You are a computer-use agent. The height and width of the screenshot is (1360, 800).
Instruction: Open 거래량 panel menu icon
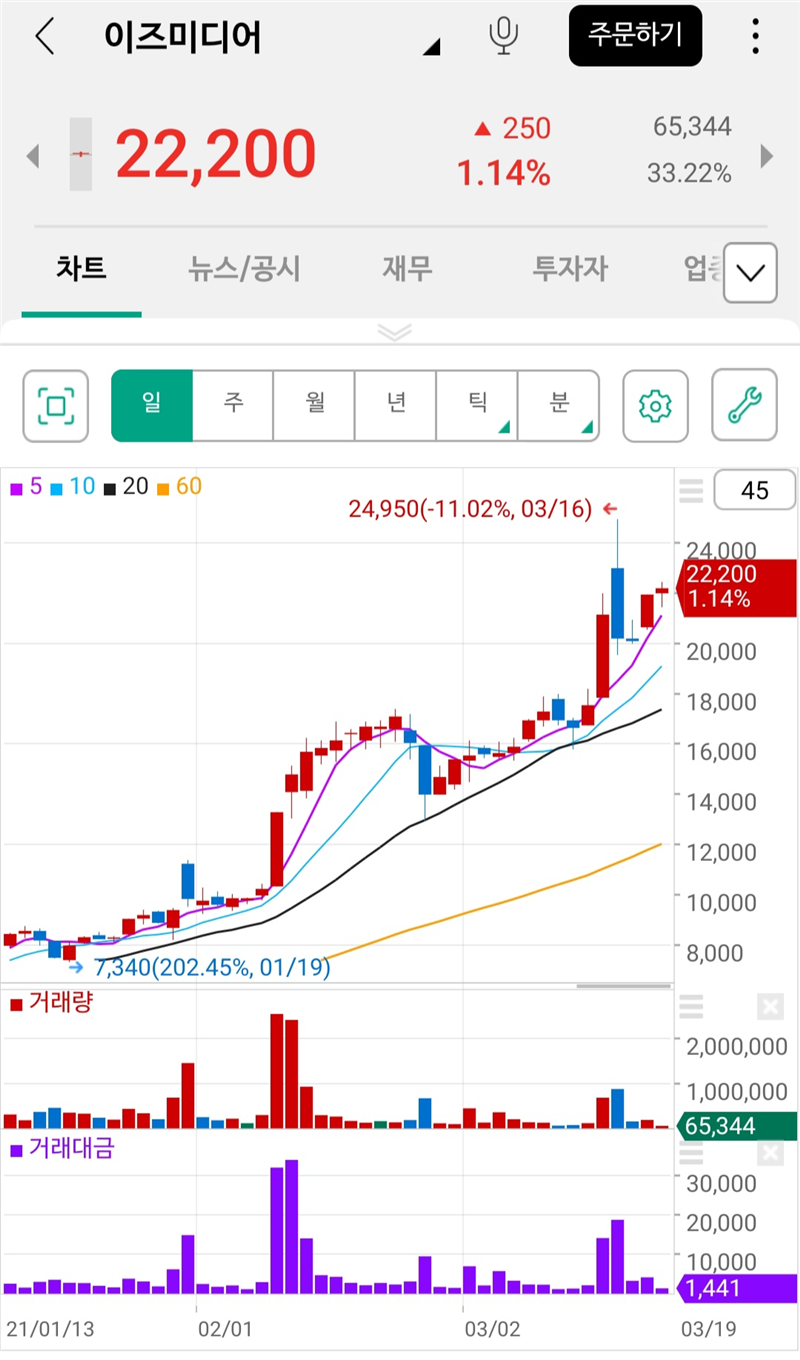[691, 1006]
